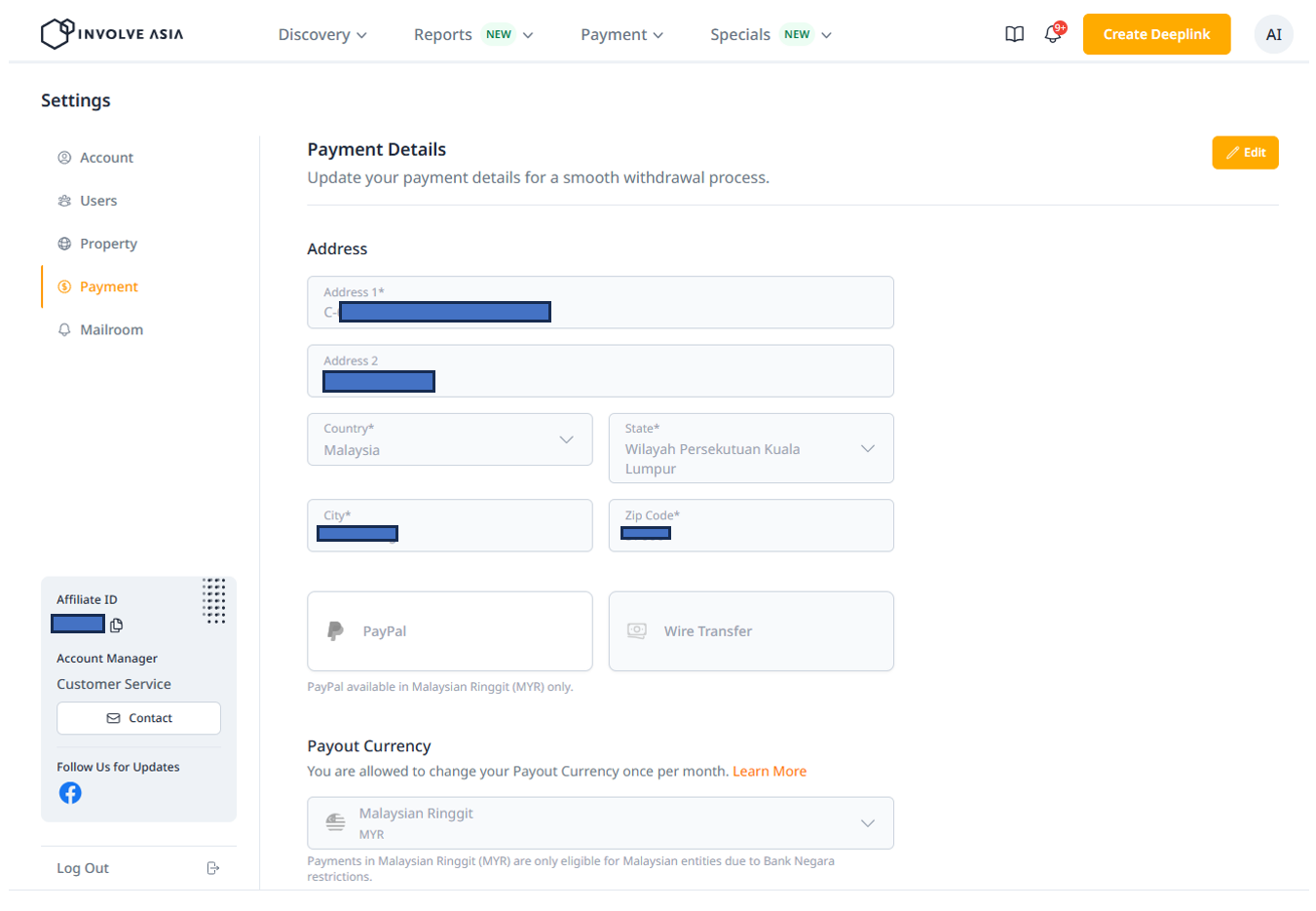
Task: Go to Mailroom settings
Action: 111,330
